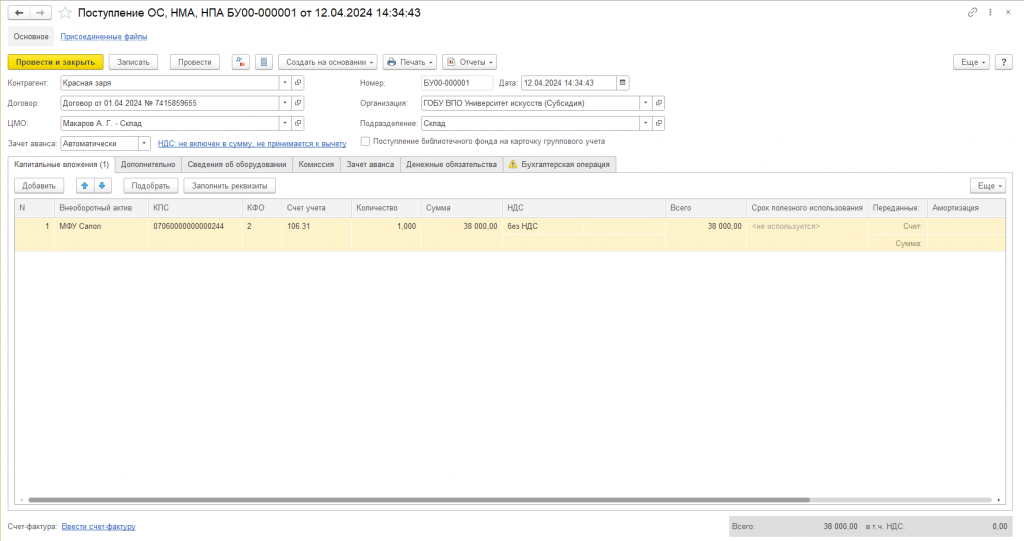Click the Dt/Kt postings icon in toolbar
The width and height of the screenshot is (1024, 541).
point(241,62)
